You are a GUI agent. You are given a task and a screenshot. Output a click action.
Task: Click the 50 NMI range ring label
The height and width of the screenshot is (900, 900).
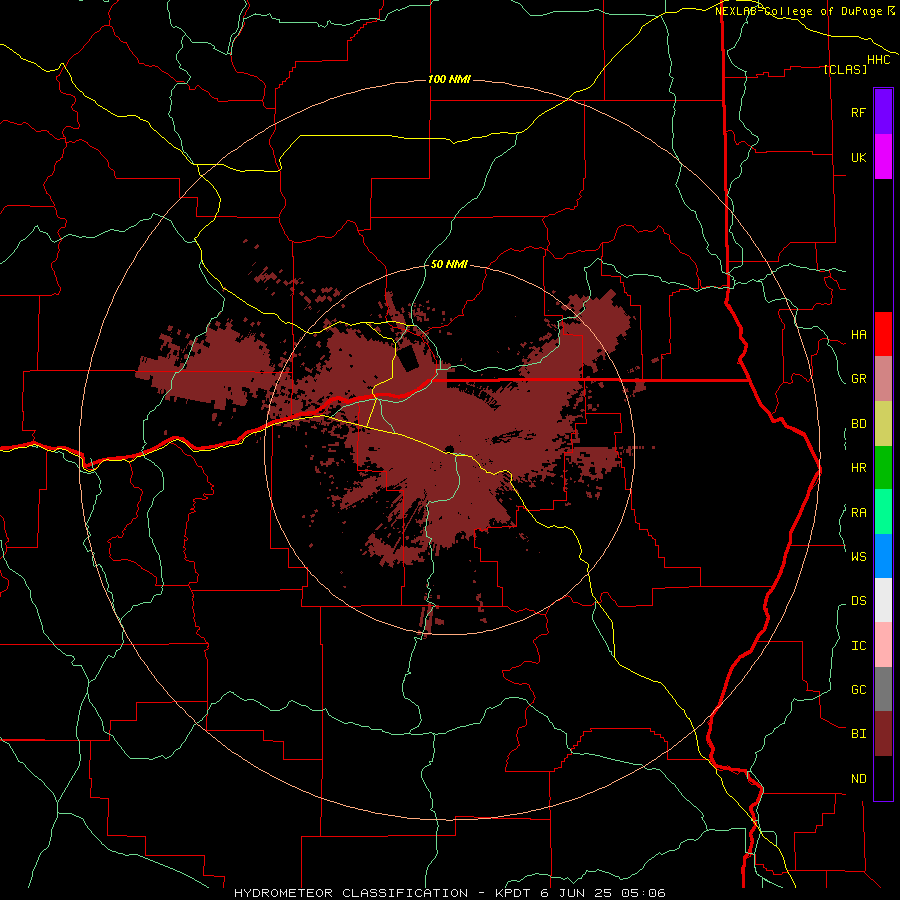click(x=449, y=264)
